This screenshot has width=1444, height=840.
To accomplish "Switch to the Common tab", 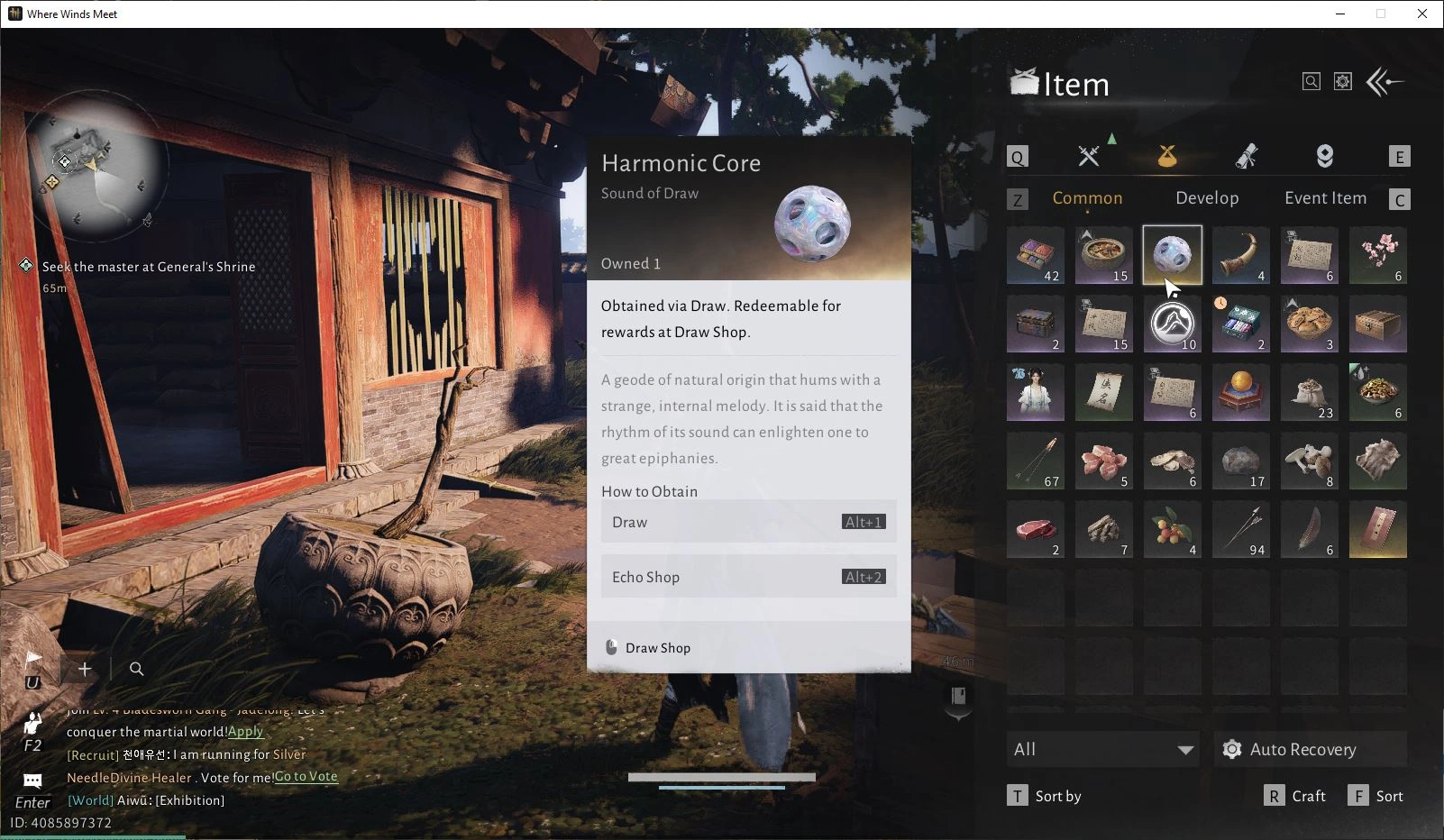I will coord(1088,198).
